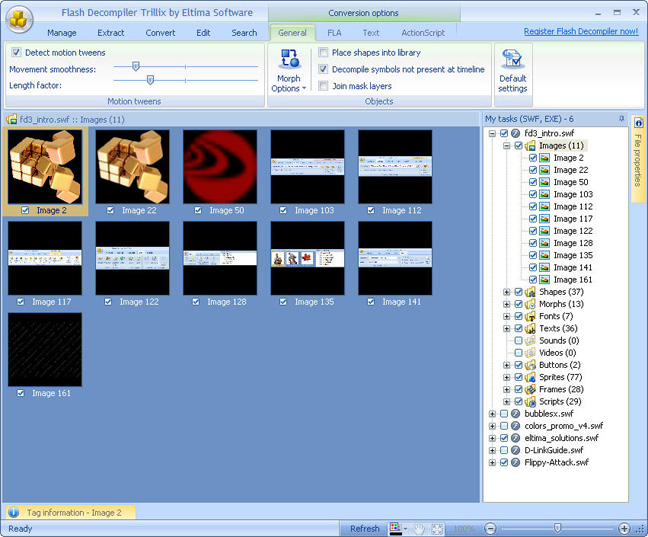
Task: Collapse the Images (11) tree node
Action: pyautogui.click(x=507, y=146)
